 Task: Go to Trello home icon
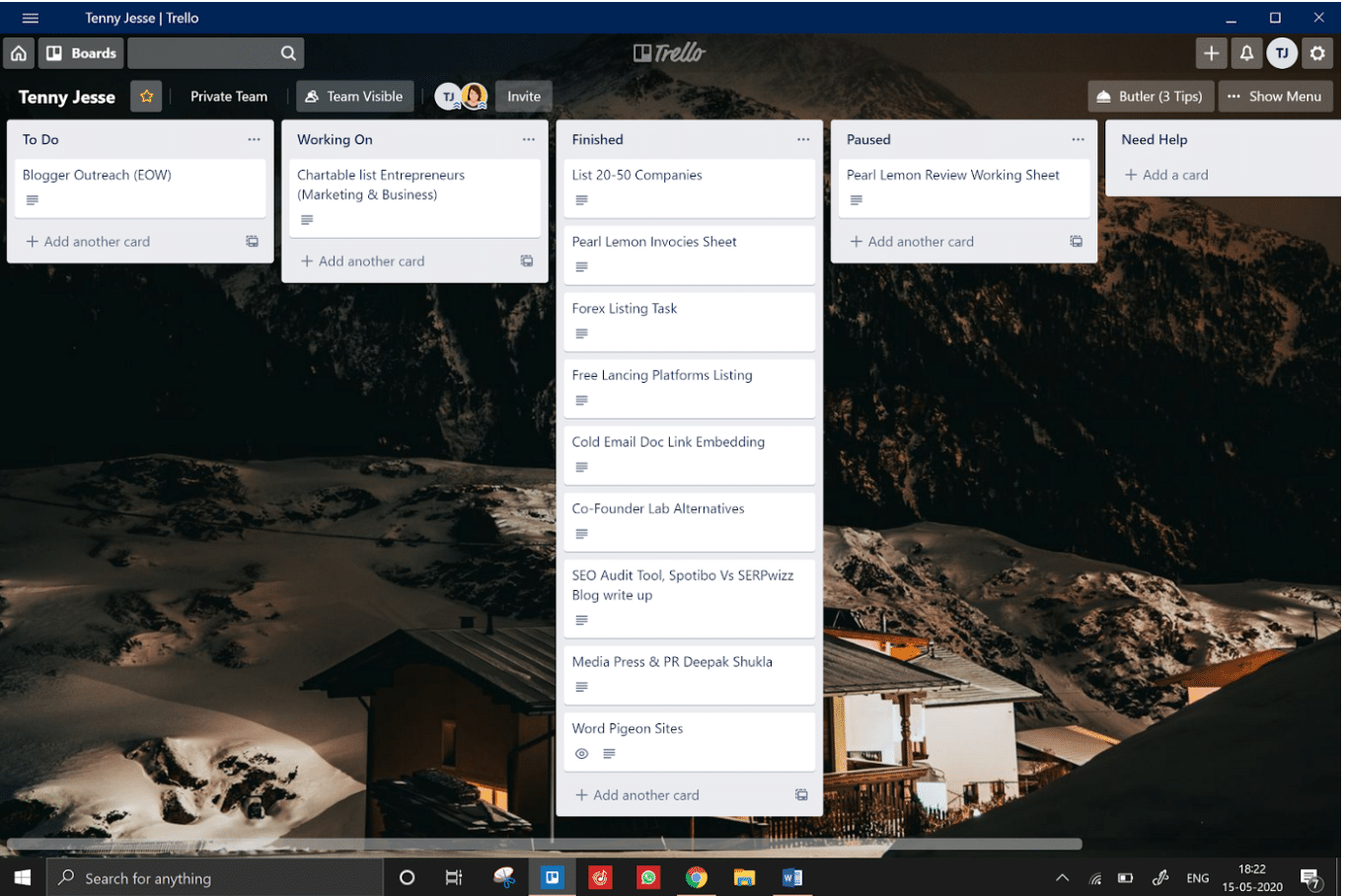19,53
